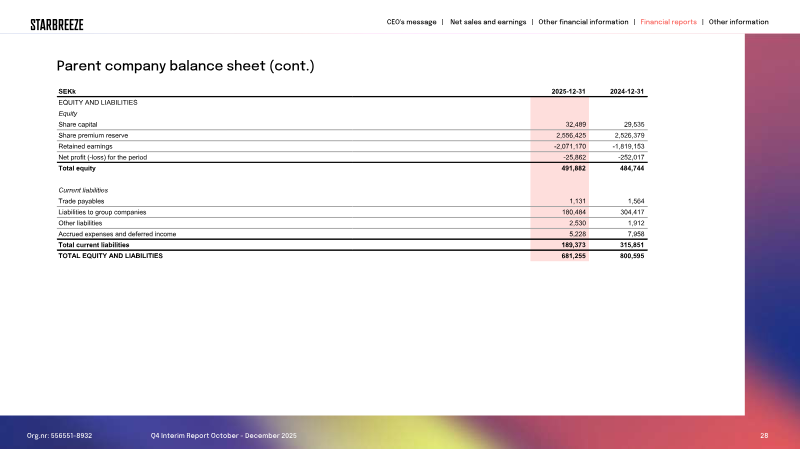The image size is (800, 449).
Task: Click Share capital value 29,535
Action: tap(634, 124)
